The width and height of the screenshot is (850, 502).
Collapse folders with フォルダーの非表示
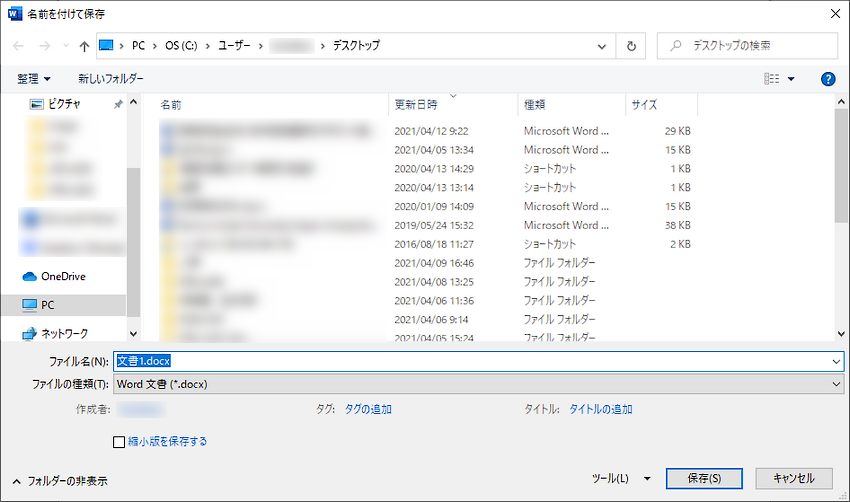point(60,481)
